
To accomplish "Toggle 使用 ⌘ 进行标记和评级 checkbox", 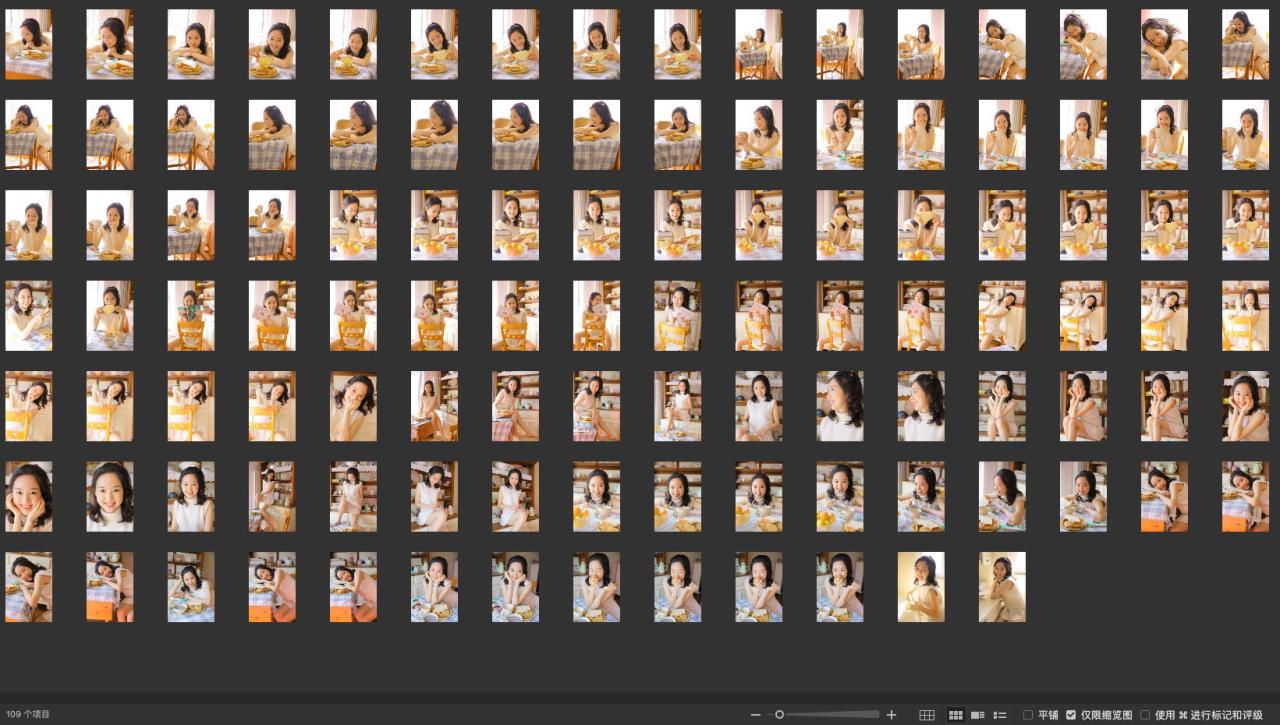I will [x=1145, y=715].
